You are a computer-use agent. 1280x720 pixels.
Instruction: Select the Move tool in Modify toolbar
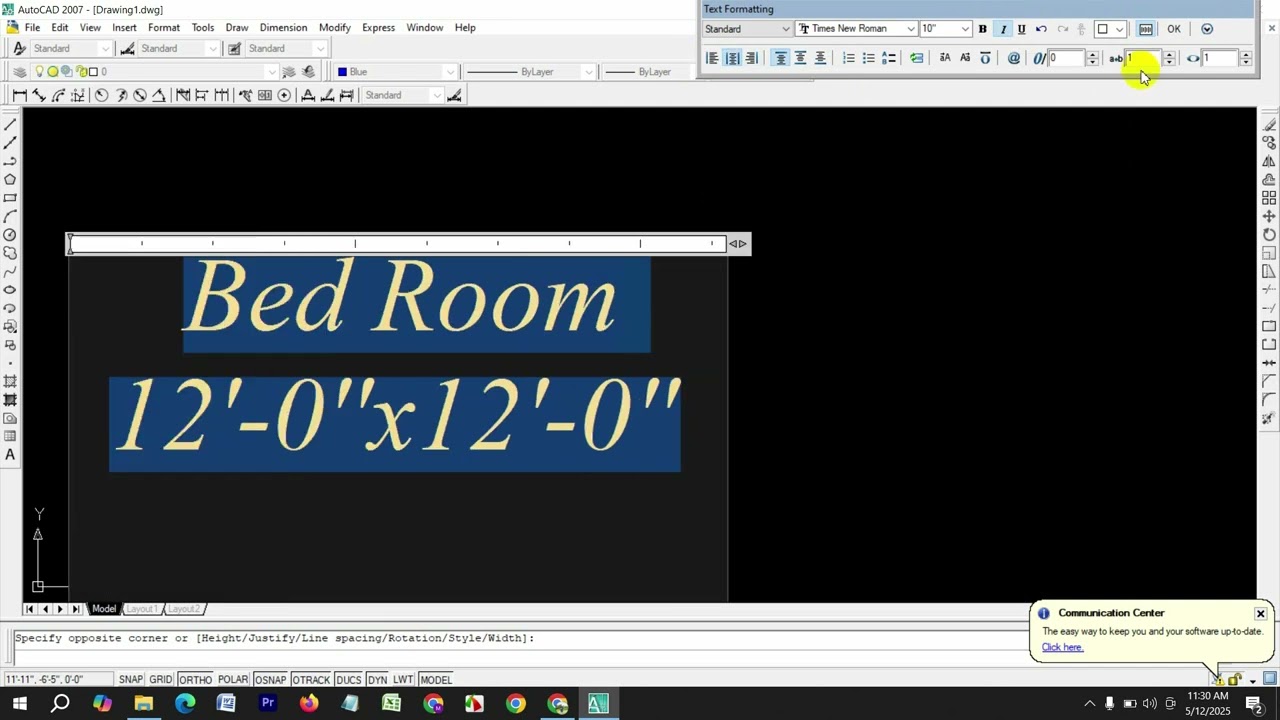tap(1269, 216)
